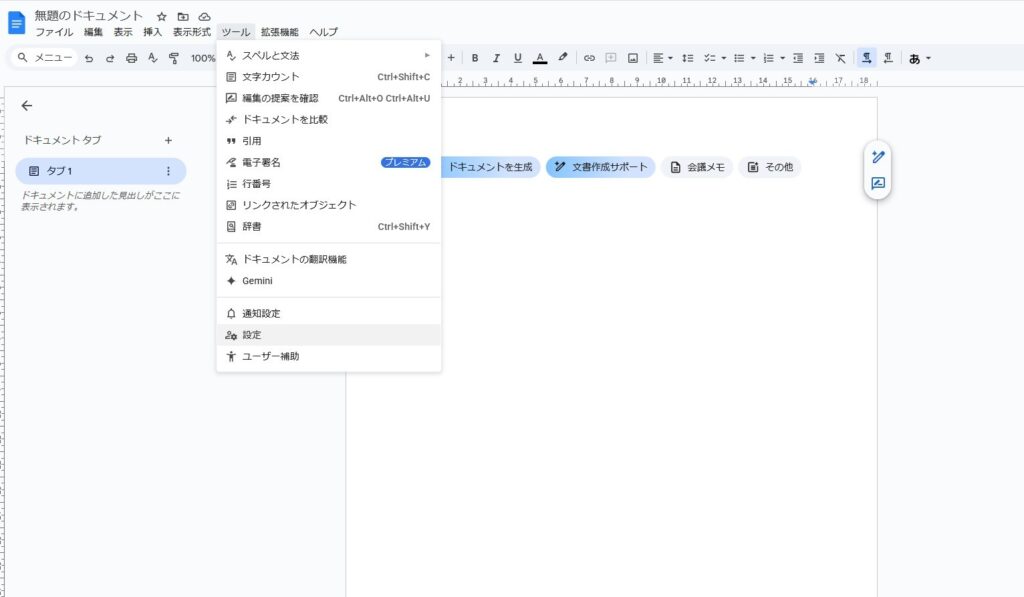Click the clear formatting icon

pyautogui.click(x=840, y=58)
